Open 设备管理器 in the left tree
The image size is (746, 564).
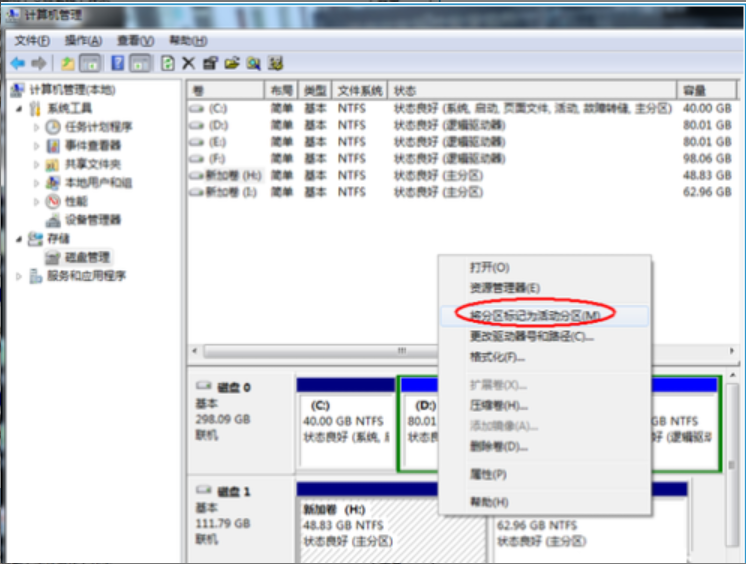pos(92,220)
